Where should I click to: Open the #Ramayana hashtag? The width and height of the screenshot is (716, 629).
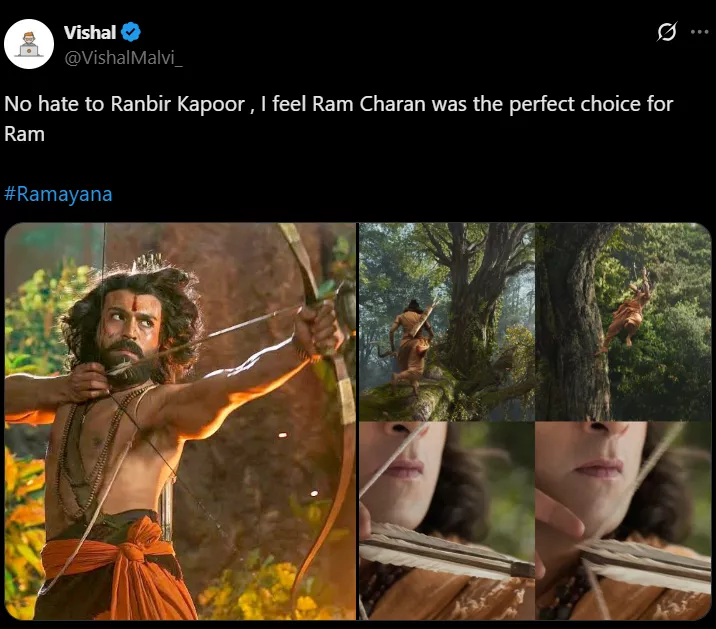click(58, 194)
